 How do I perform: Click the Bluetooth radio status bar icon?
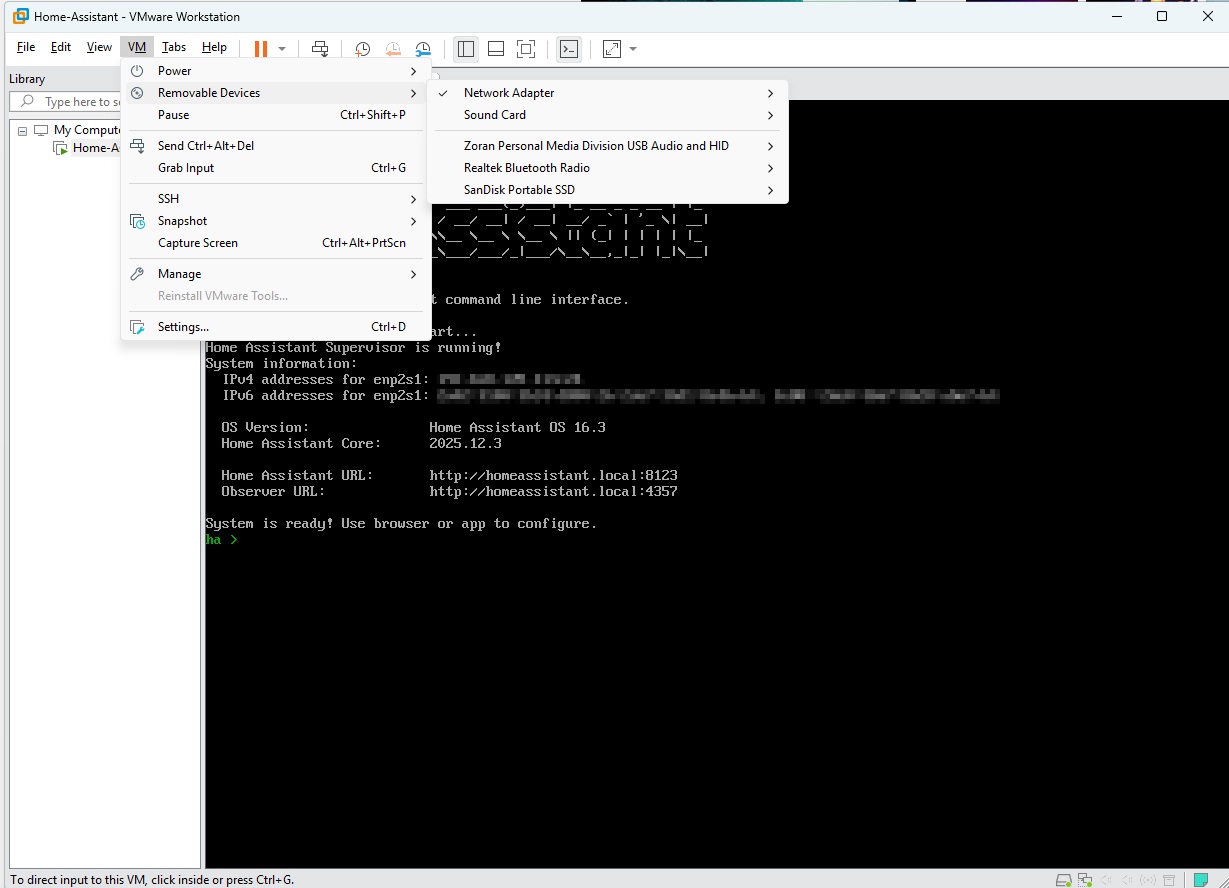point(1148,880)
